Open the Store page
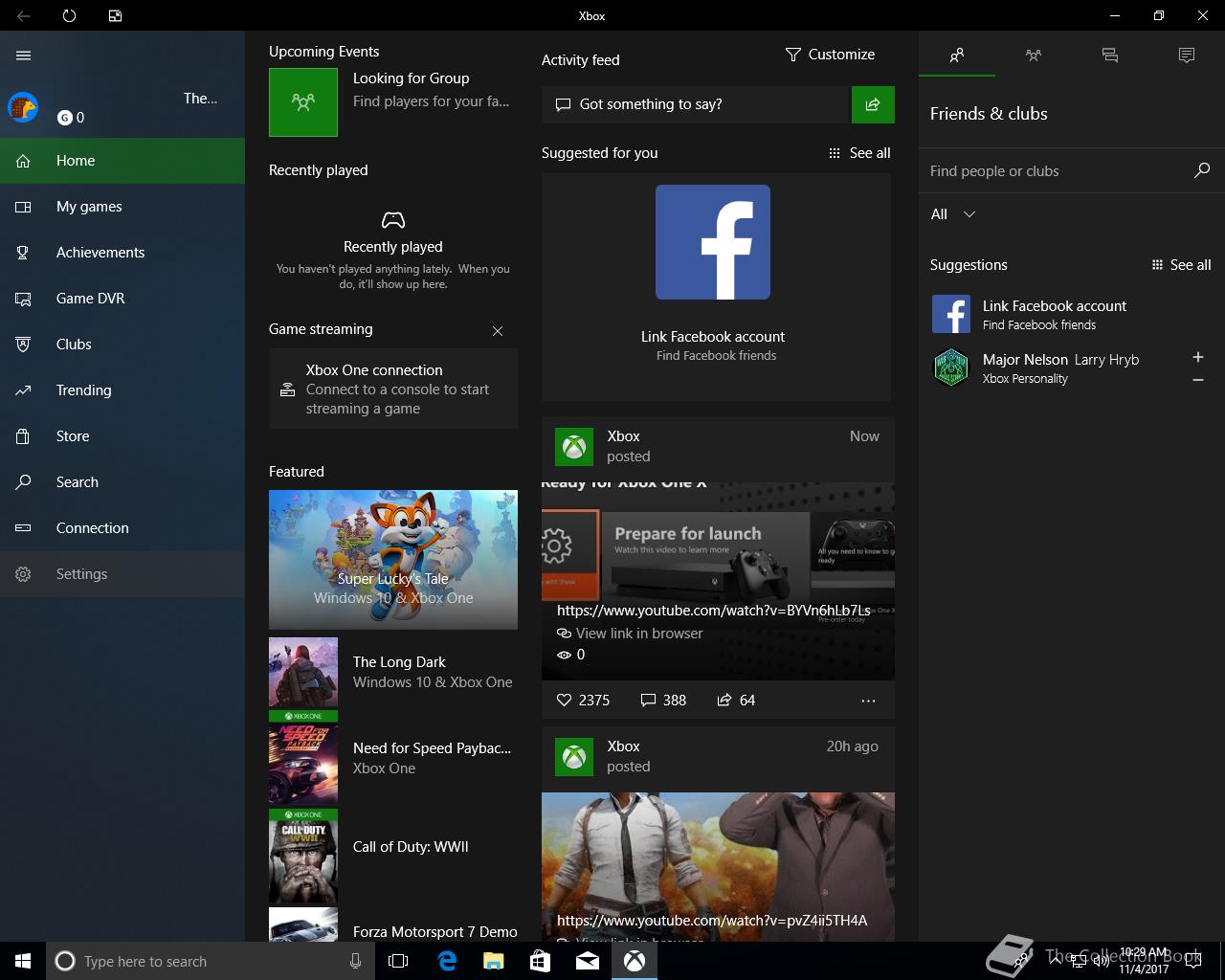The image size is (1225, 980). coord(122,436)
